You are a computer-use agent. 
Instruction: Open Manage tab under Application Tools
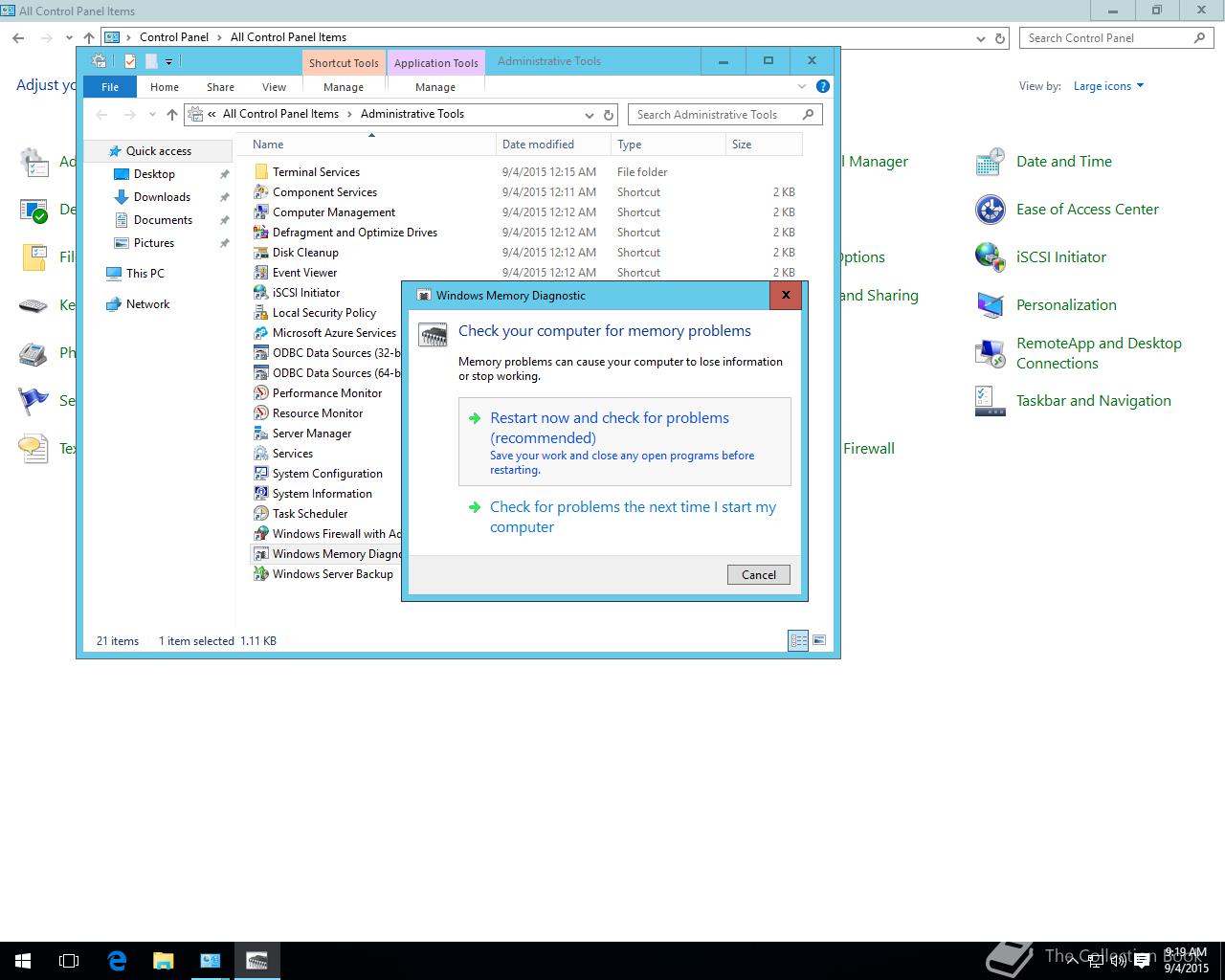[x=435, y=87]
